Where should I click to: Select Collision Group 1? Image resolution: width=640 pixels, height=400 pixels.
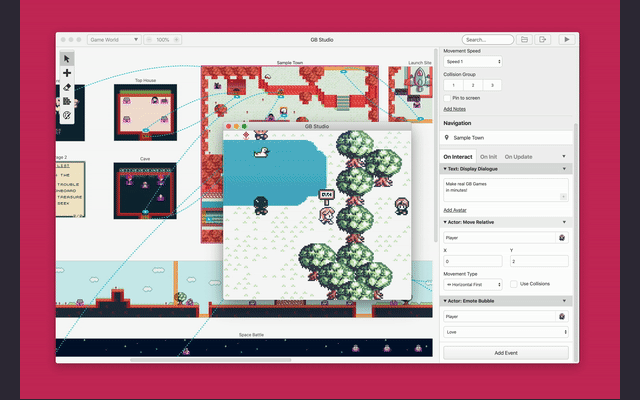[453, 85]
